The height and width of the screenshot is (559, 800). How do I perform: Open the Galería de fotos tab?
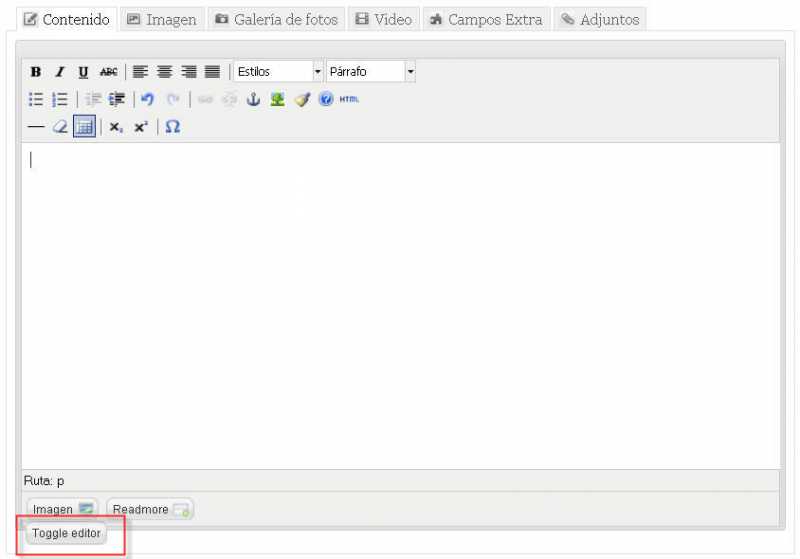tap(276, 19)
